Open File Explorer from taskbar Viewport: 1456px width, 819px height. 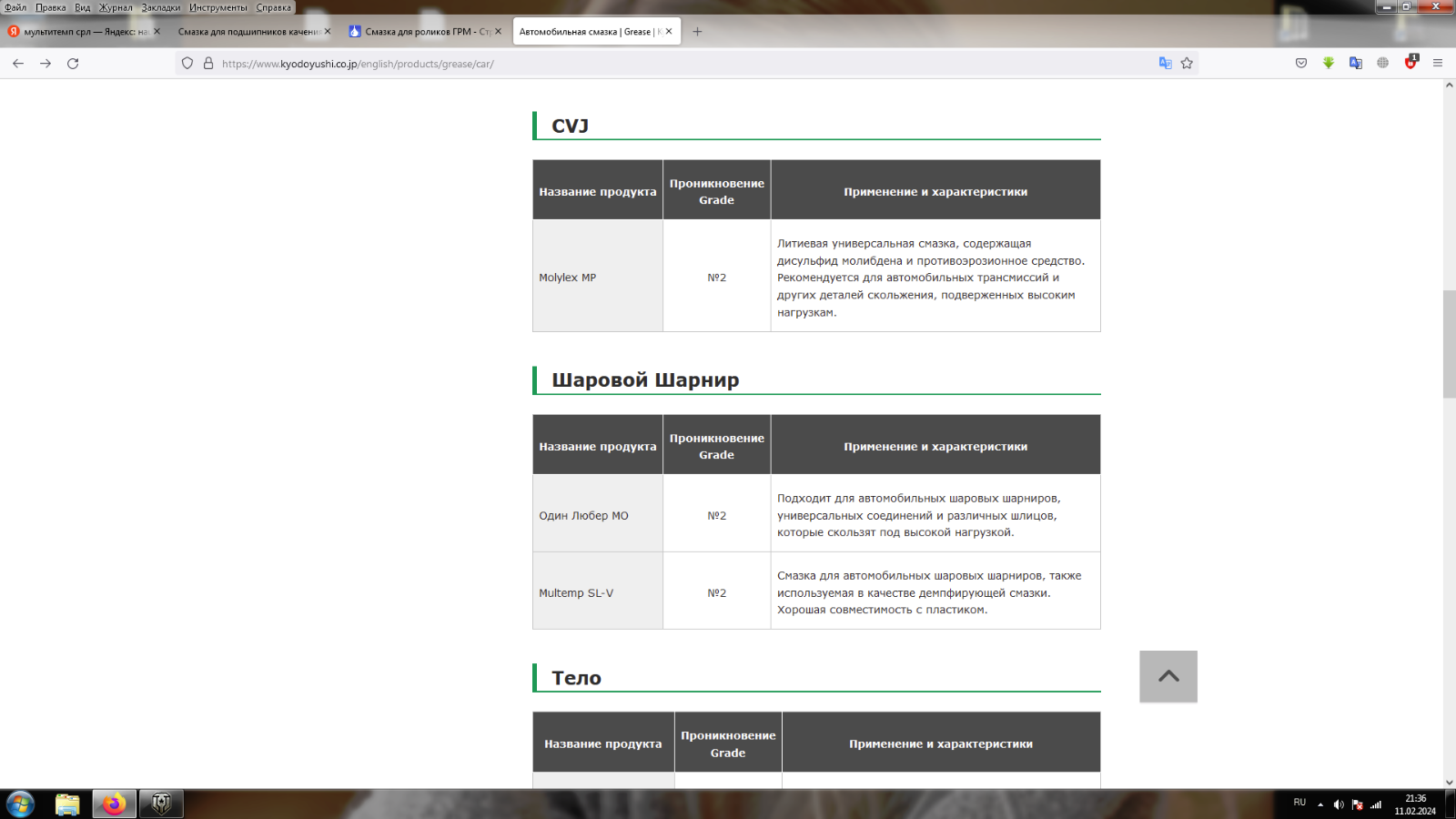tap(67, 804)
